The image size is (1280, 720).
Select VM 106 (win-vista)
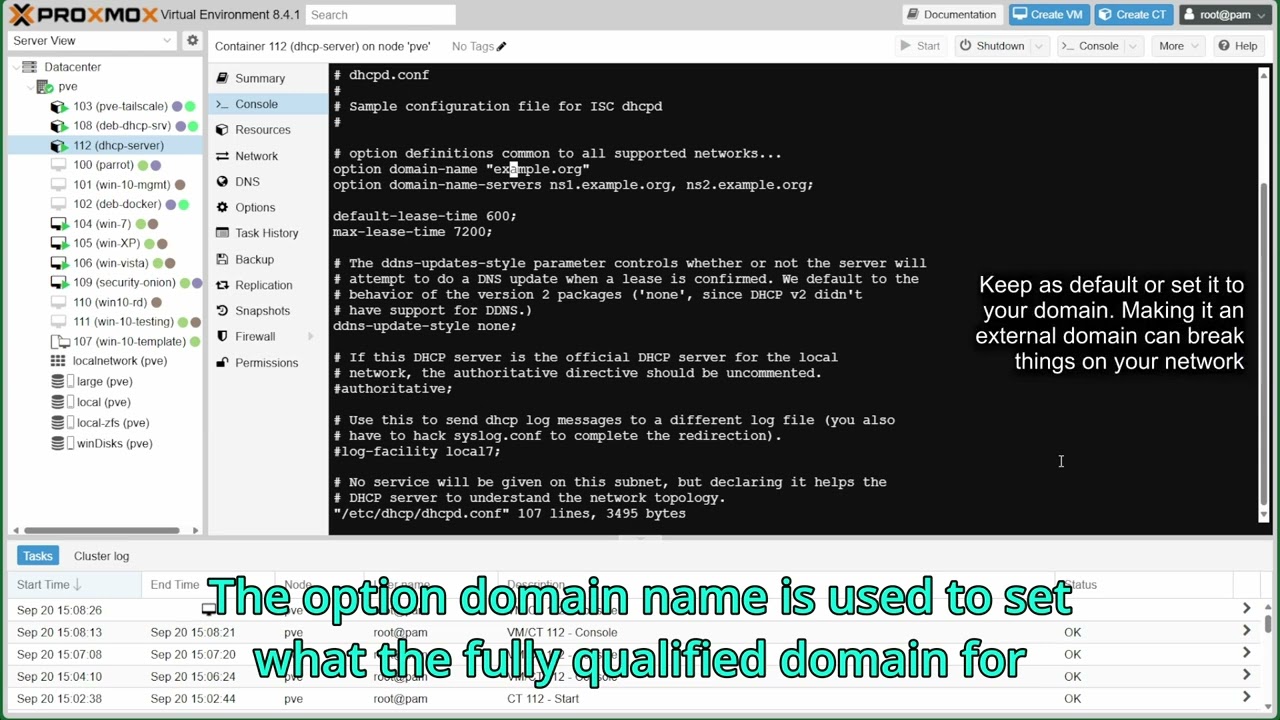[x=110, y=263]
